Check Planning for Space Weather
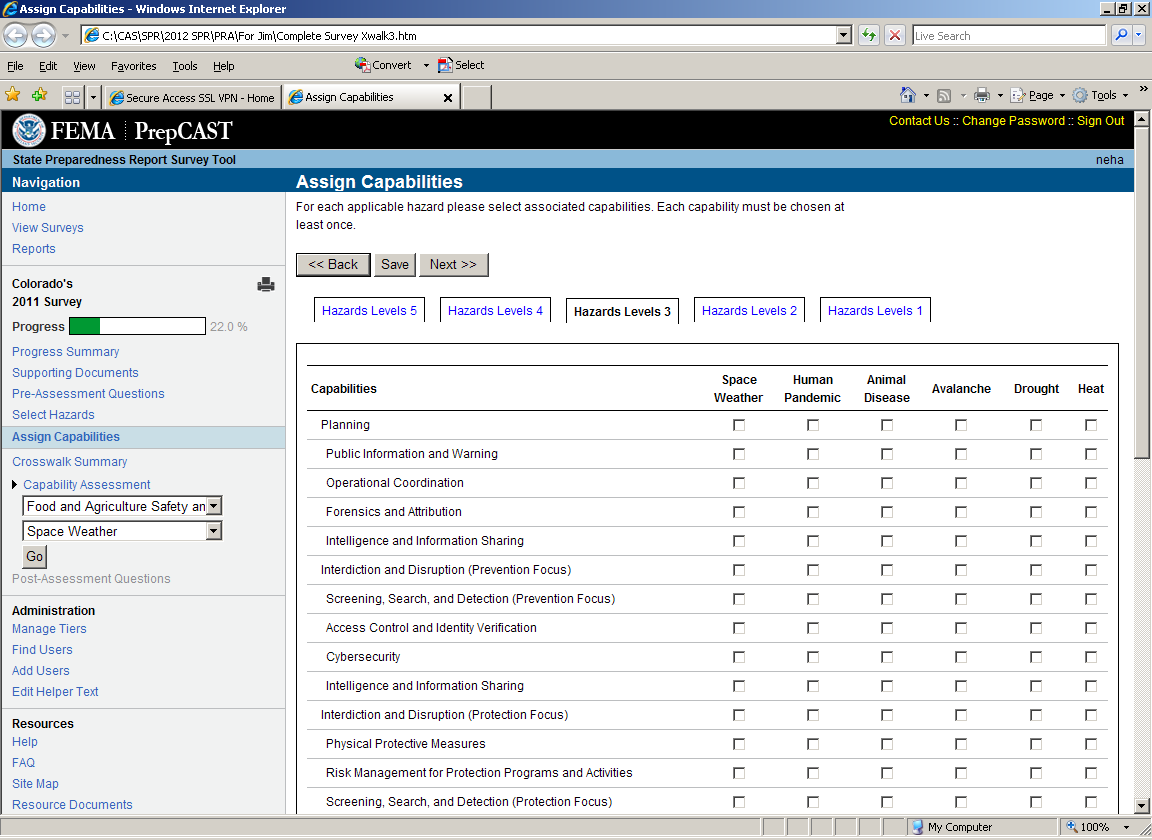Viewport: 1152px width, 840px height. coord(739,425)
